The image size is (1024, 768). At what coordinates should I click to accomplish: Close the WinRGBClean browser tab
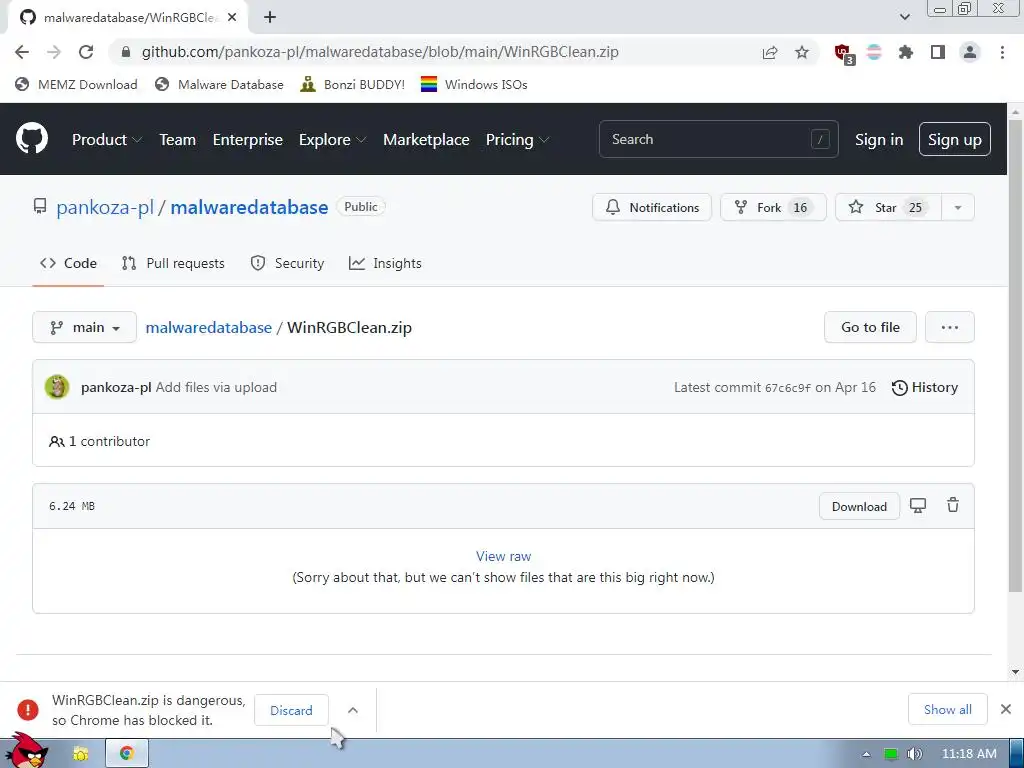[x=232, y=18]
